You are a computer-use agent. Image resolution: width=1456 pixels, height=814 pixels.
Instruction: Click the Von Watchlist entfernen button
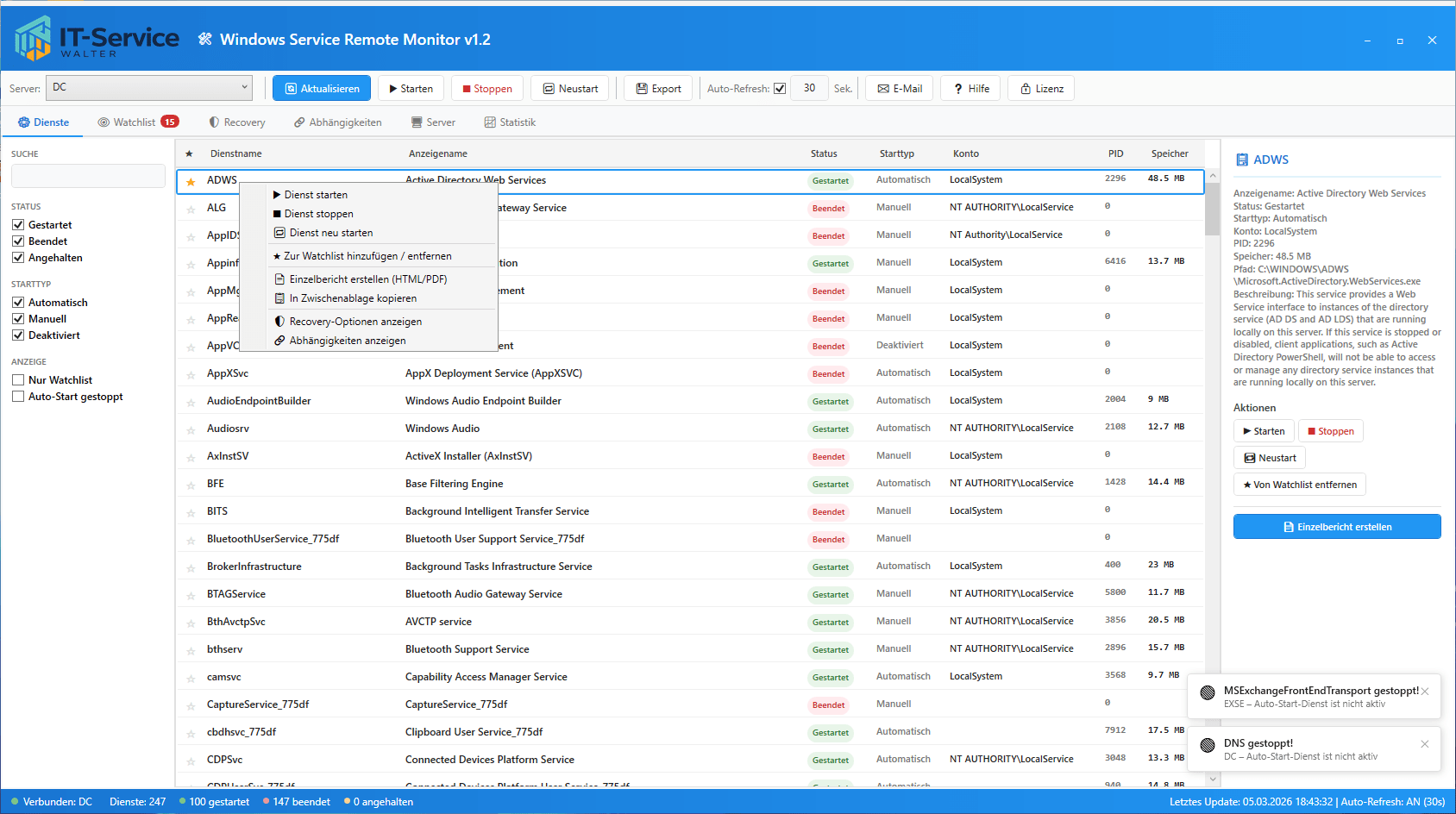[1299, 485]
